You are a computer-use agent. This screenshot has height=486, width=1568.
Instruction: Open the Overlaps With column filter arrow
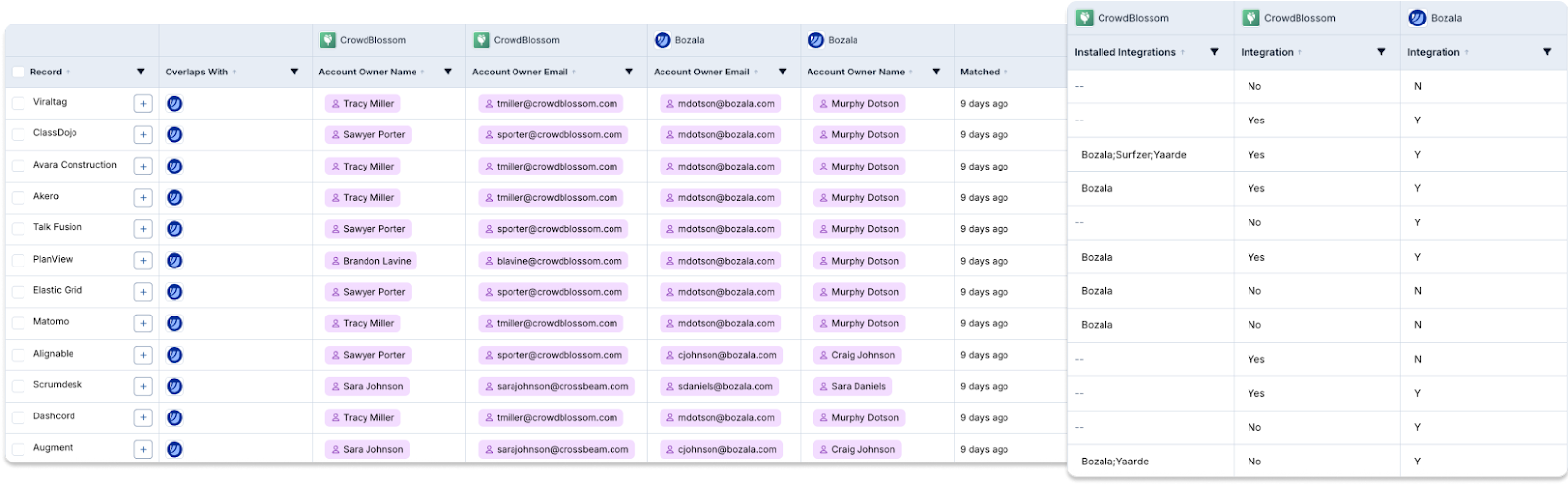pyautogui.click(x=294, y=72)
